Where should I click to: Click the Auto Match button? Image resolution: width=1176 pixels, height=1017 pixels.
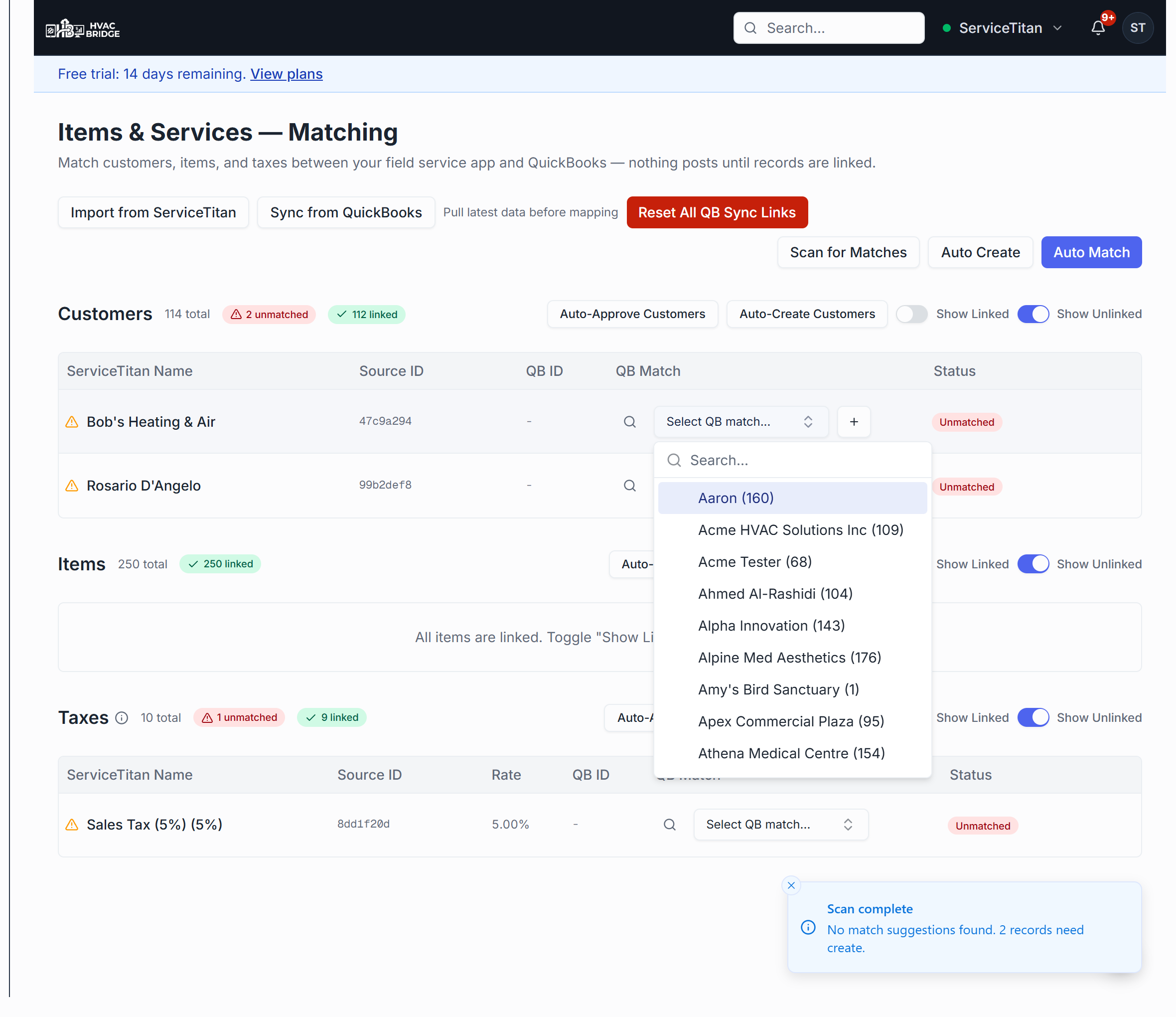tap(1091, 252)
